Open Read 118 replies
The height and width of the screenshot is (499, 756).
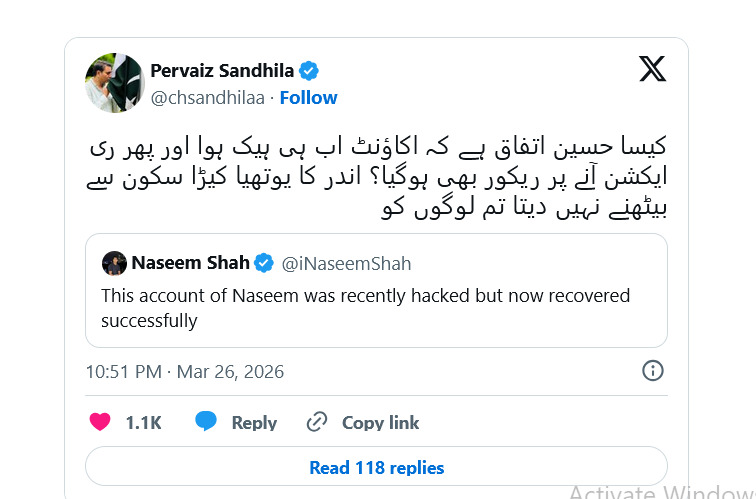(x=376, y=467)
